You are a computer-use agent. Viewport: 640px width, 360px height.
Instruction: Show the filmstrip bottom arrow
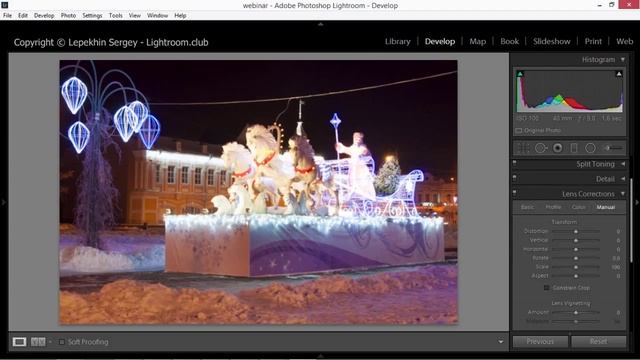[320, 356]
